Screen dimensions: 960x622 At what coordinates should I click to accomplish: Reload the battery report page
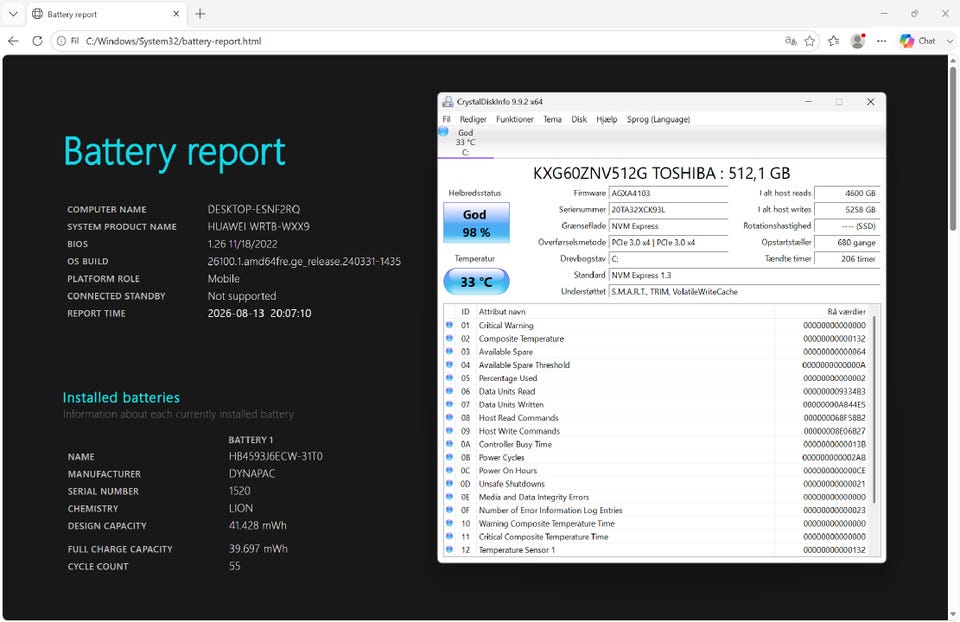[x=37, y=41]
